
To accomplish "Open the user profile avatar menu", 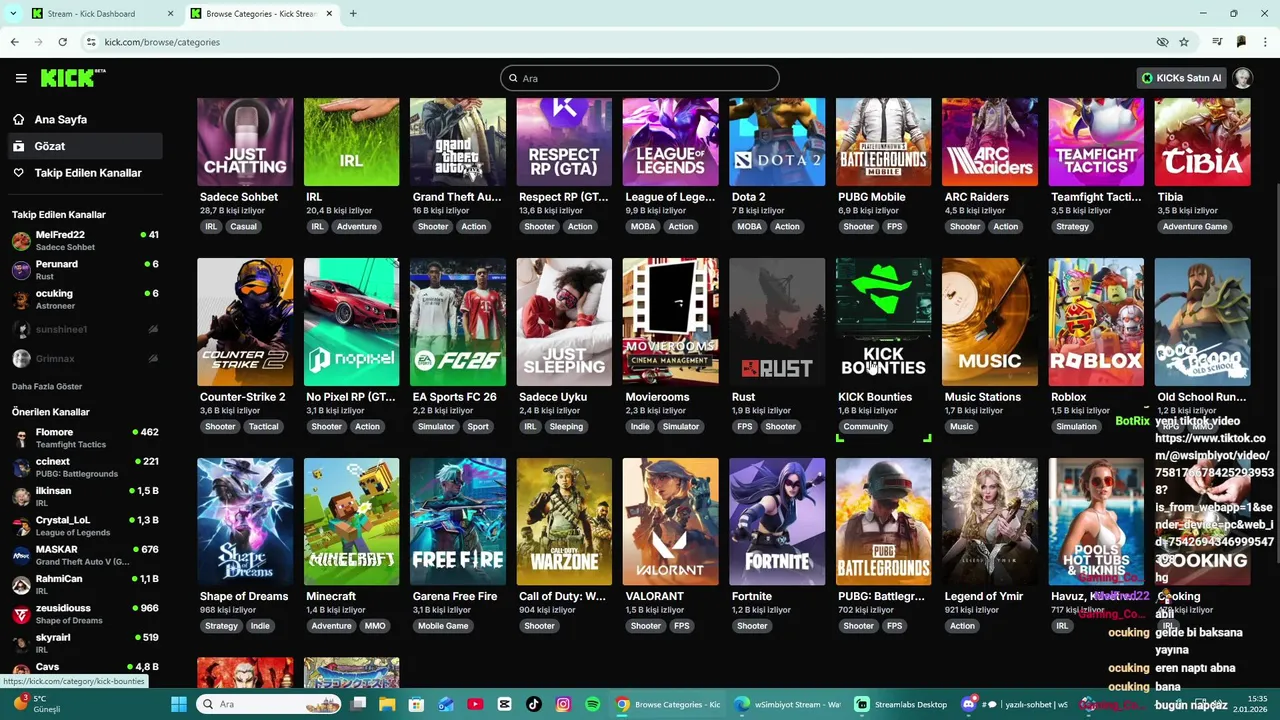I will tap(1243, 78).
